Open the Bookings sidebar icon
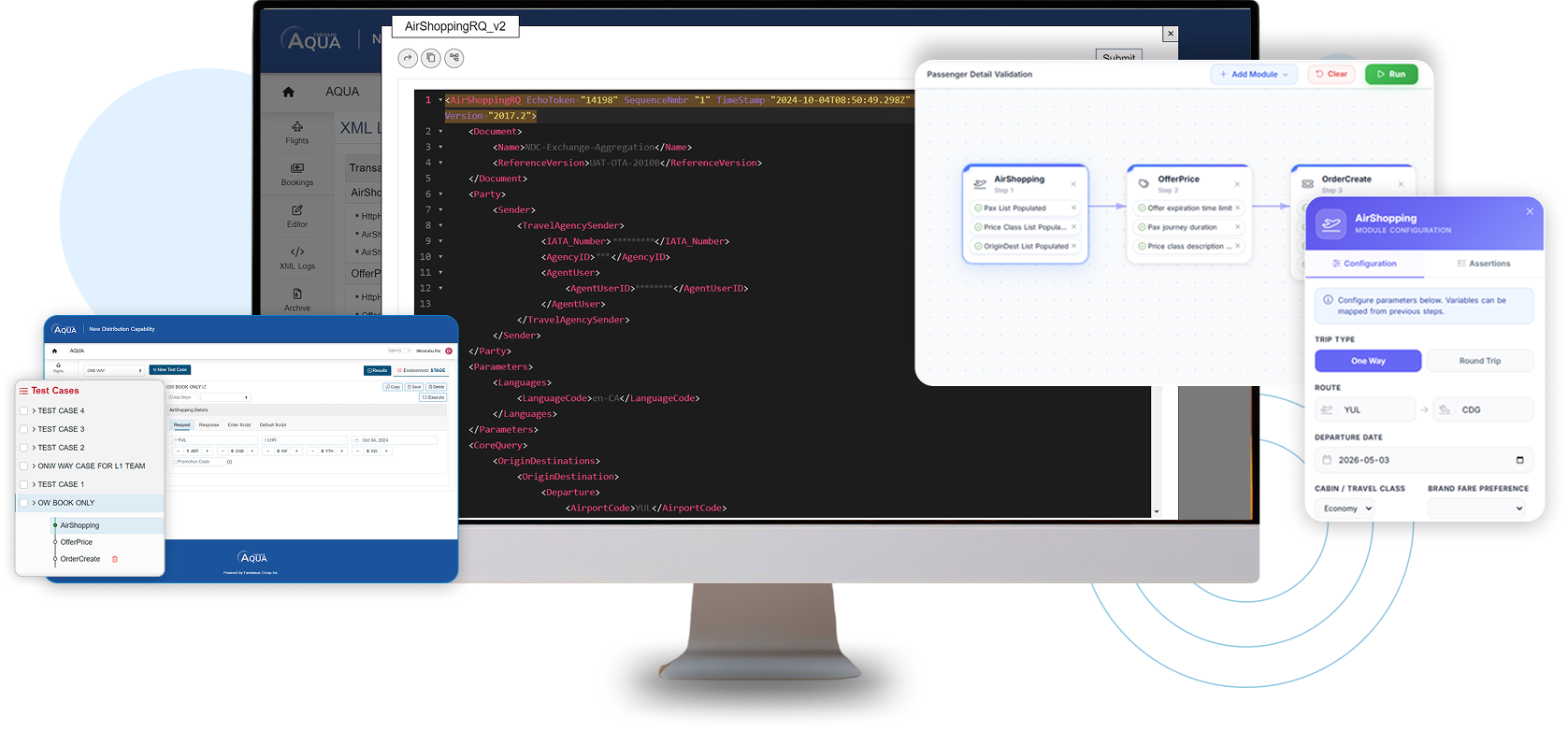Viewport: 1568px width, 731px height. pyautogui.click(x=297, y=174)
